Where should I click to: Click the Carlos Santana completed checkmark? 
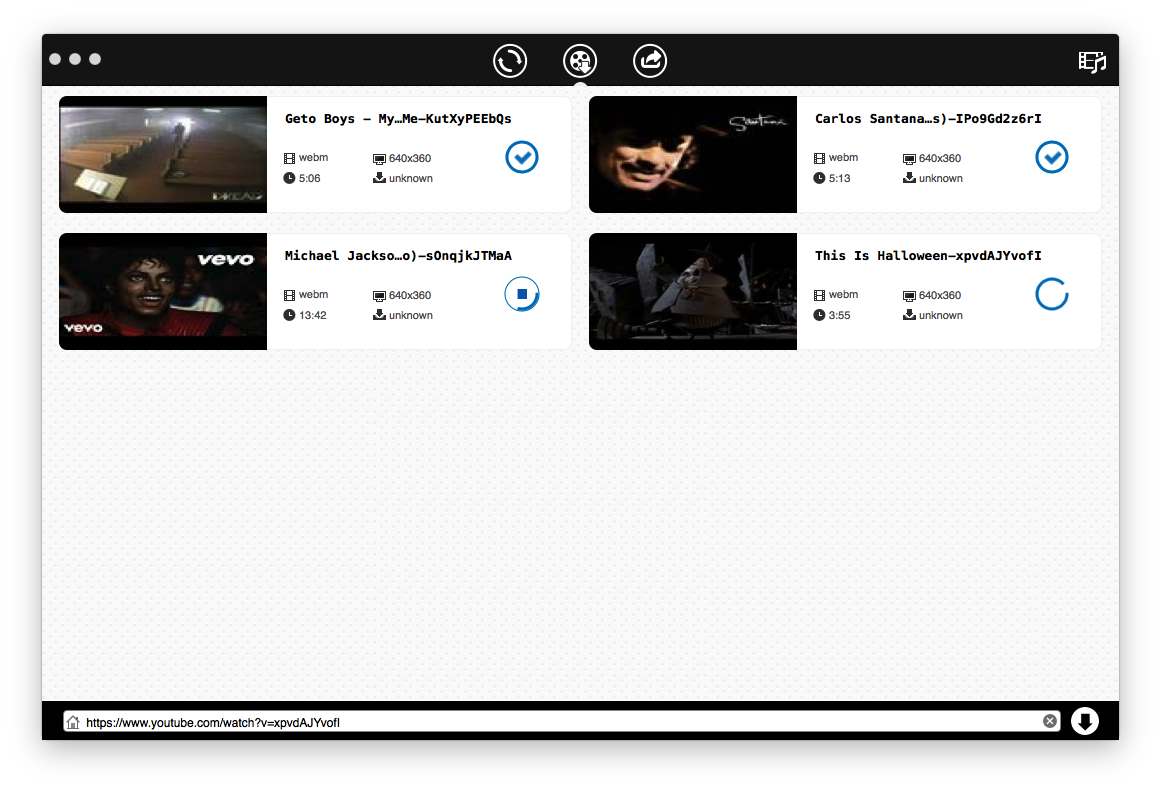click(1052, 157)
